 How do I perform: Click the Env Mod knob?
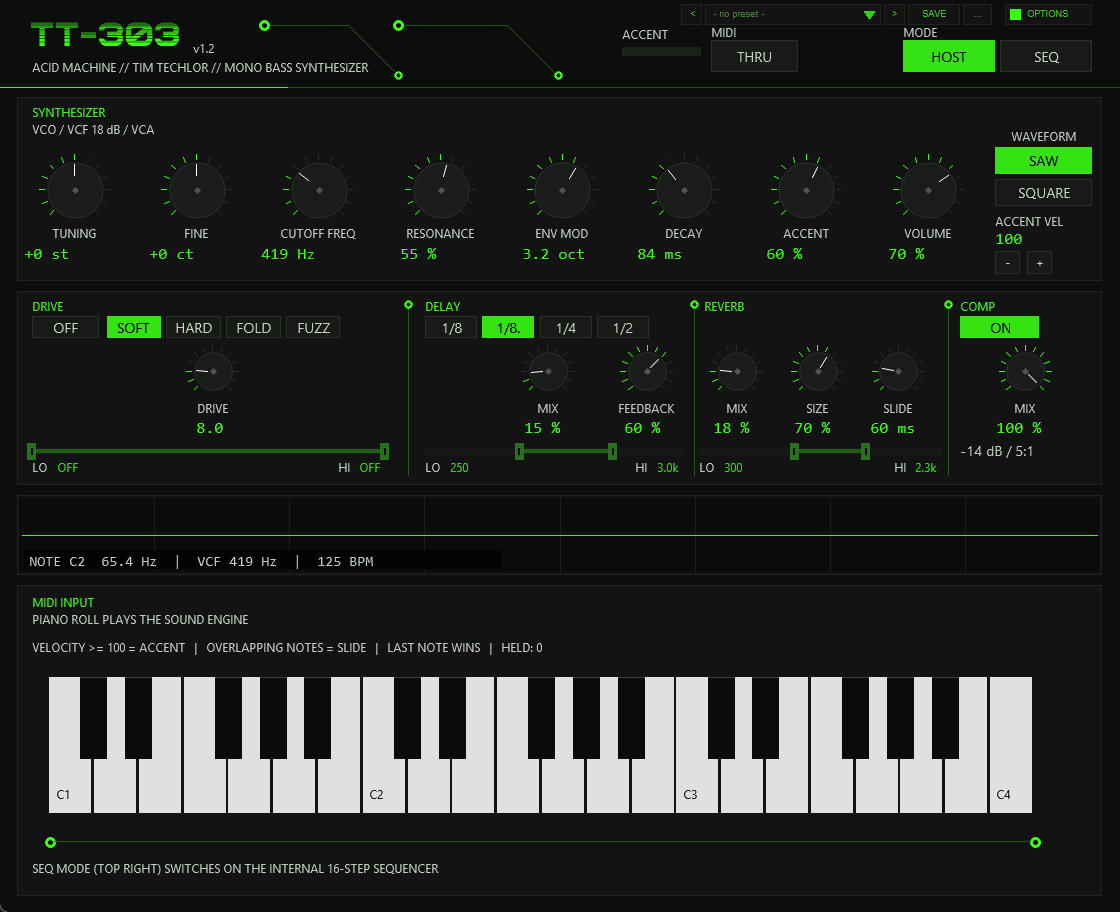(x=562, y=191)
